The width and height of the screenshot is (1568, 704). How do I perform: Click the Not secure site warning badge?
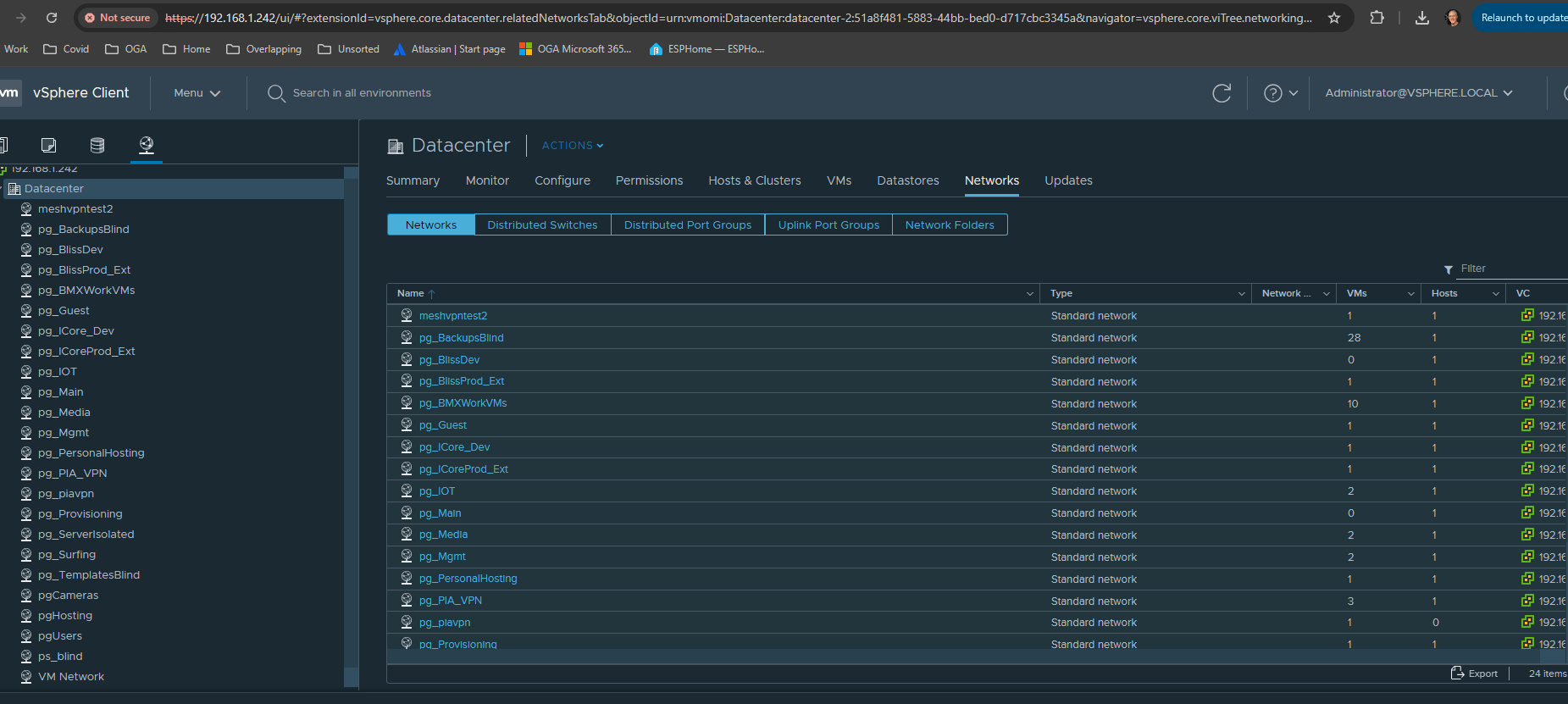tap(117, 18)
